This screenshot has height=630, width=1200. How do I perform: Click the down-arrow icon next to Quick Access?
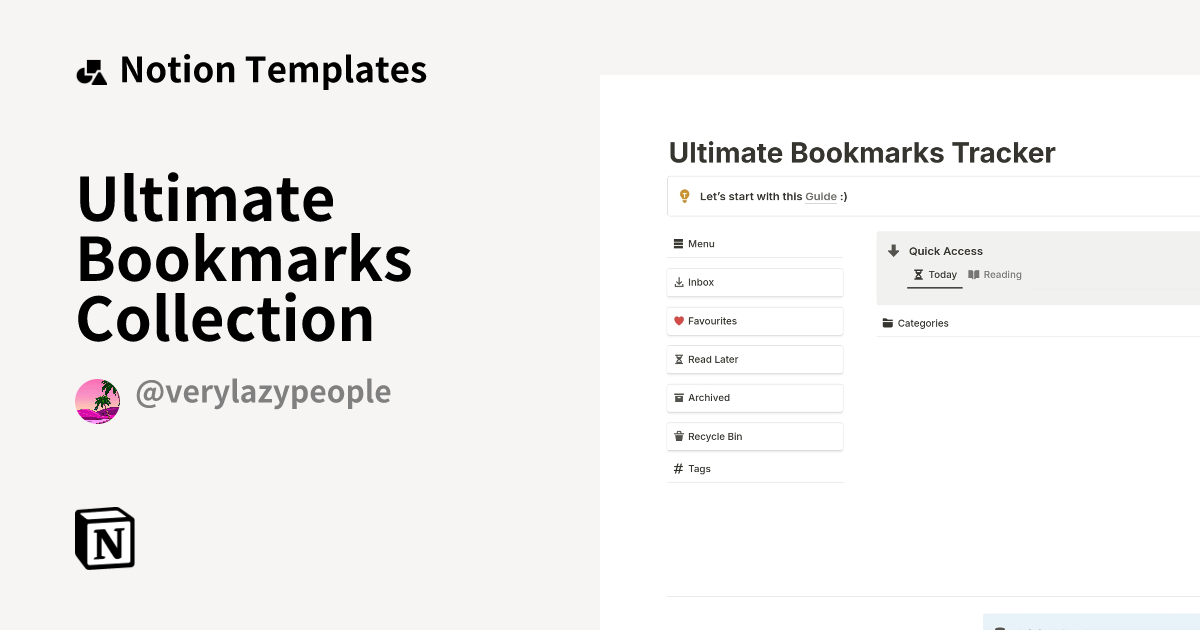click(x=893, y=251)
